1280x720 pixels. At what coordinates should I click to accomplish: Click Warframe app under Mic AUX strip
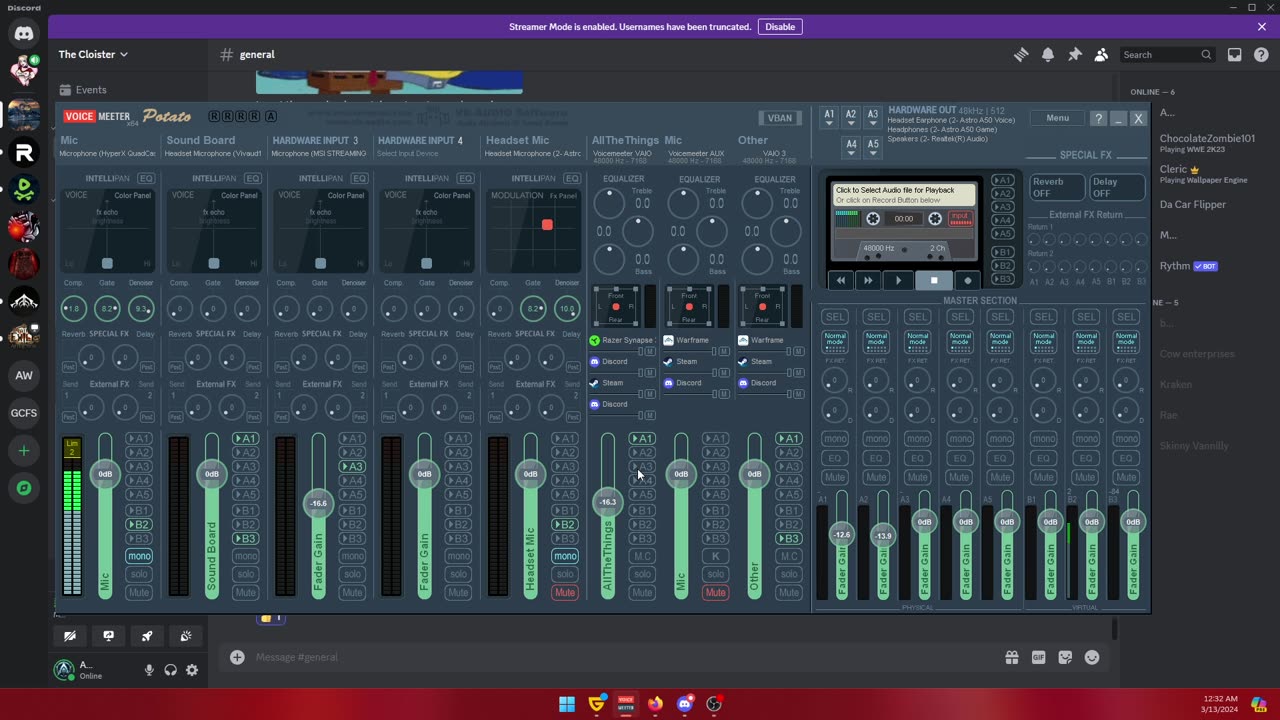click(x=687, y=340)
